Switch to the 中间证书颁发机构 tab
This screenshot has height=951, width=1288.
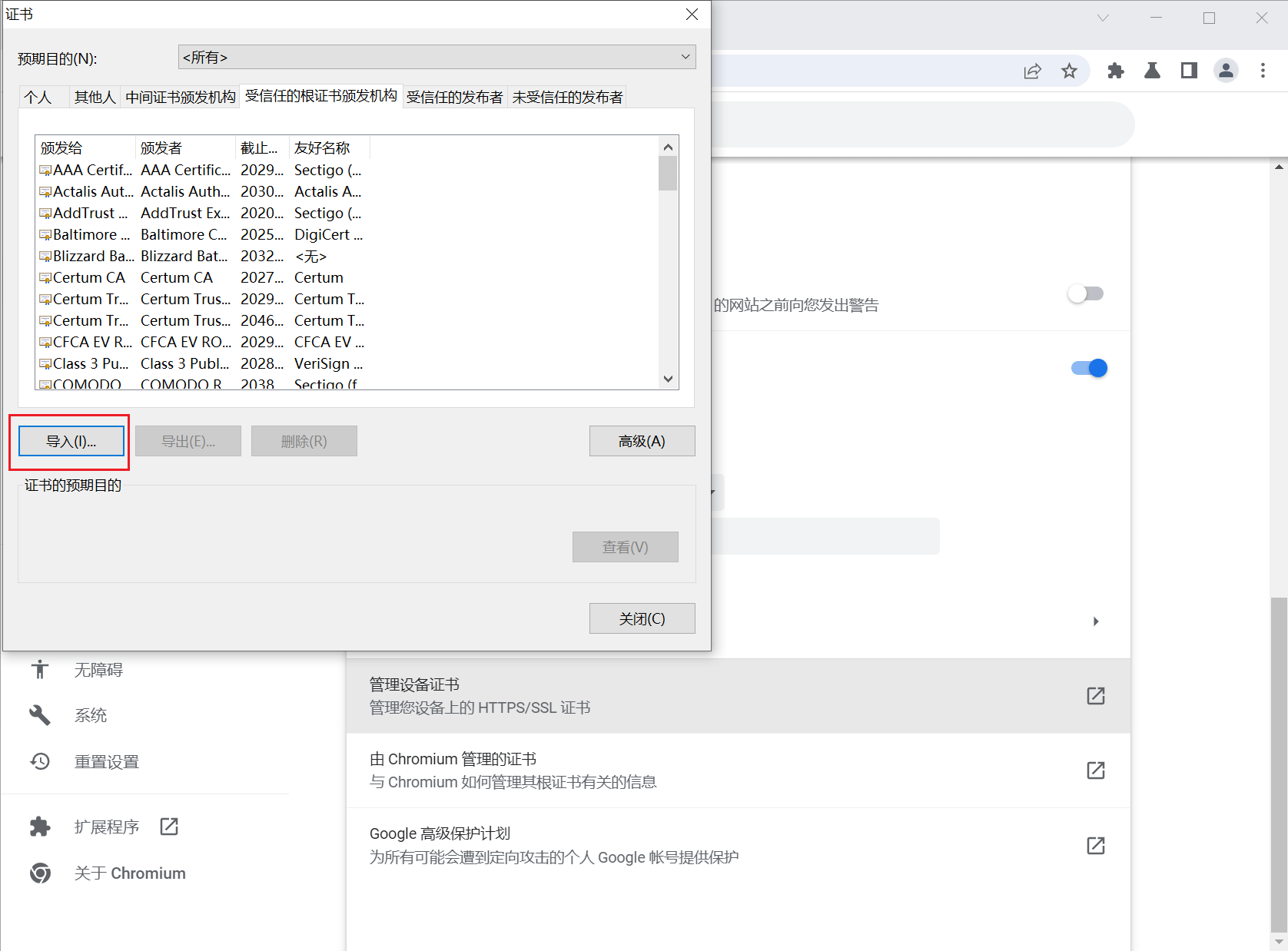point(180,98)
